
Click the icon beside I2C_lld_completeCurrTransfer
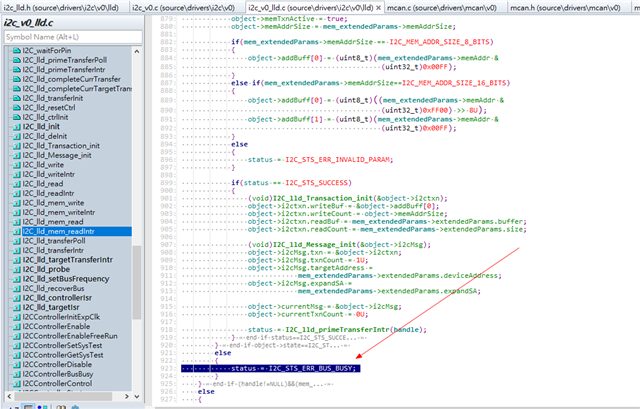point(17,79)
